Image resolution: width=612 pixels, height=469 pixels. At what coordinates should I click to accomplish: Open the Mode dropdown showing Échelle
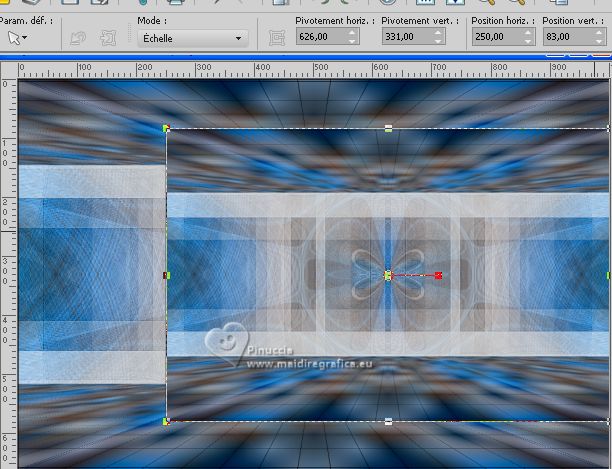(193, 38)
